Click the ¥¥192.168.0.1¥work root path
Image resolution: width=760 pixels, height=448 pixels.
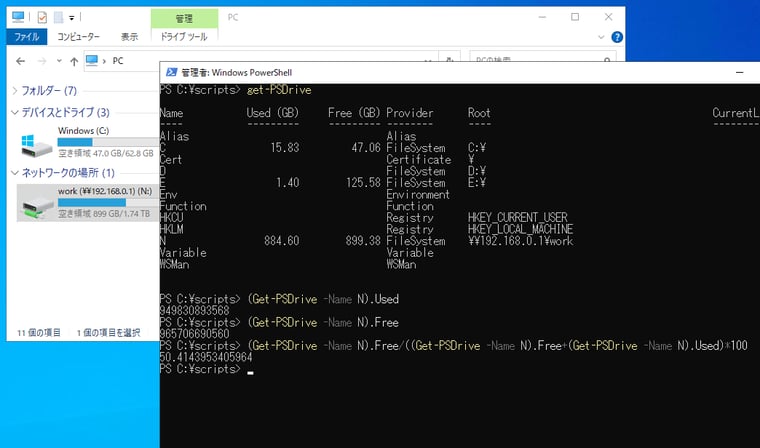(521, 241)
